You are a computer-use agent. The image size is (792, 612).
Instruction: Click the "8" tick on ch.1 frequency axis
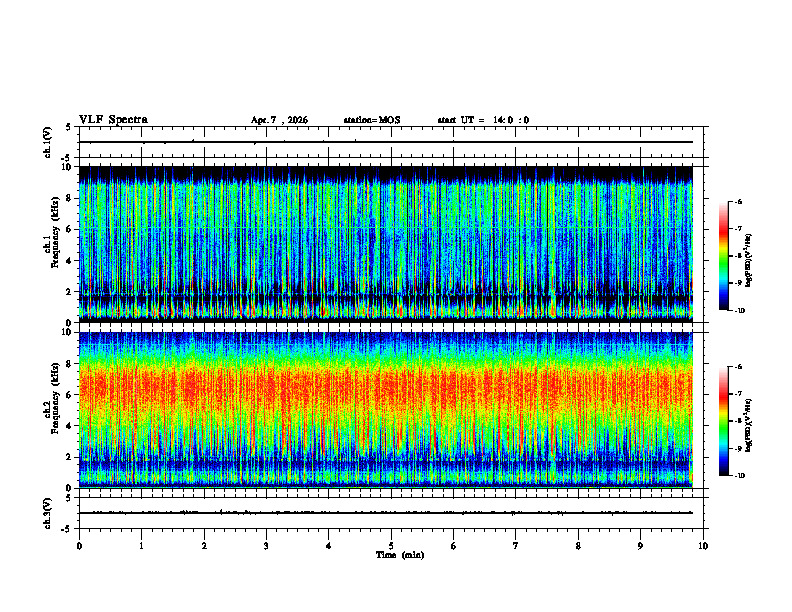click(69, 198)
